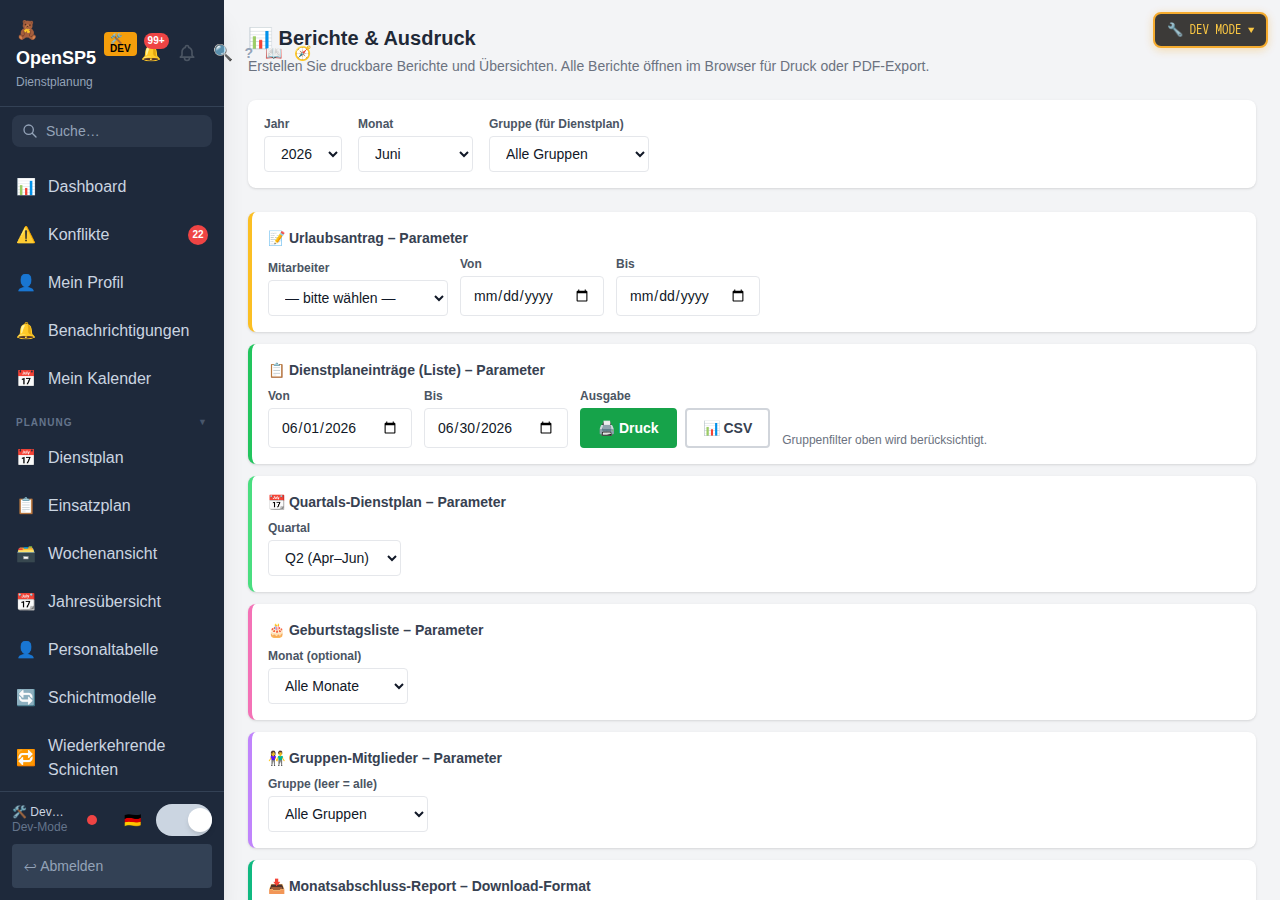The image size is (1280, 900).
Task: Open Konflikte in the sidebar
Action: (x=112, y=234)
